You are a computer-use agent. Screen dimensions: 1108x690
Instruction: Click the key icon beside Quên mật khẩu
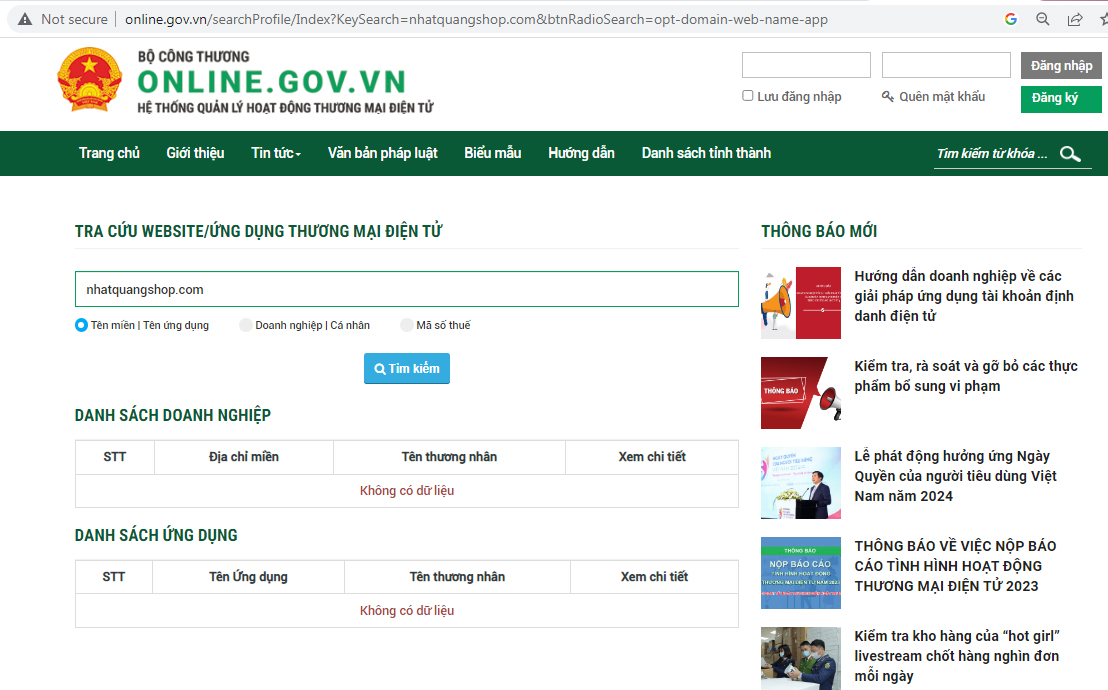click(x=887, y=97)
